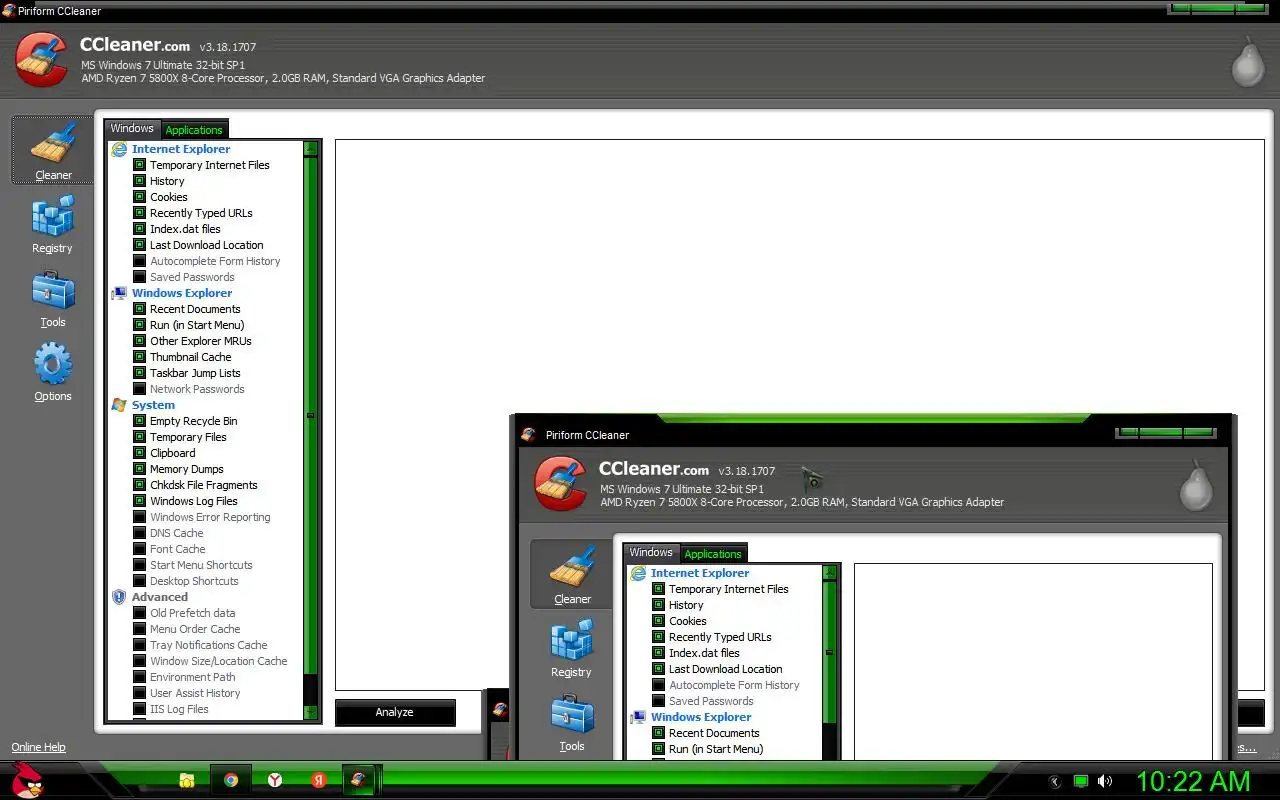Enable Old Prefetch data checkbox
This screenshot has height=800, width=1280.
[x=140, y=613]
